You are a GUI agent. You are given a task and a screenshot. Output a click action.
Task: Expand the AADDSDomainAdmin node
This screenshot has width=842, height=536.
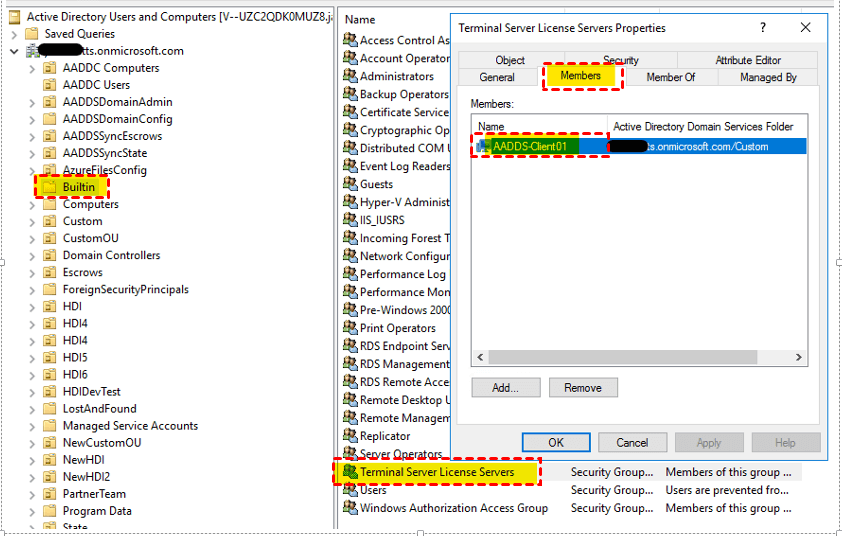point(32,103)
